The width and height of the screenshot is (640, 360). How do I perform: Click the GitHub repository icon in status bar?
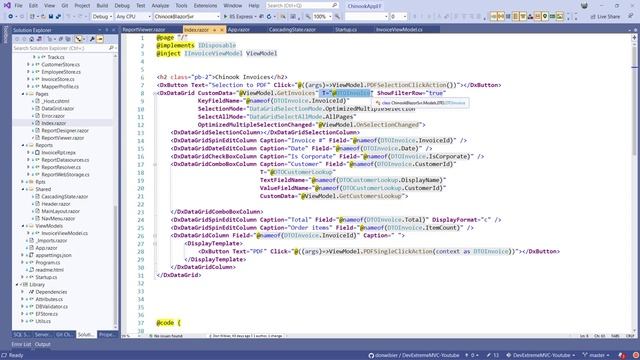coord(371,355)
